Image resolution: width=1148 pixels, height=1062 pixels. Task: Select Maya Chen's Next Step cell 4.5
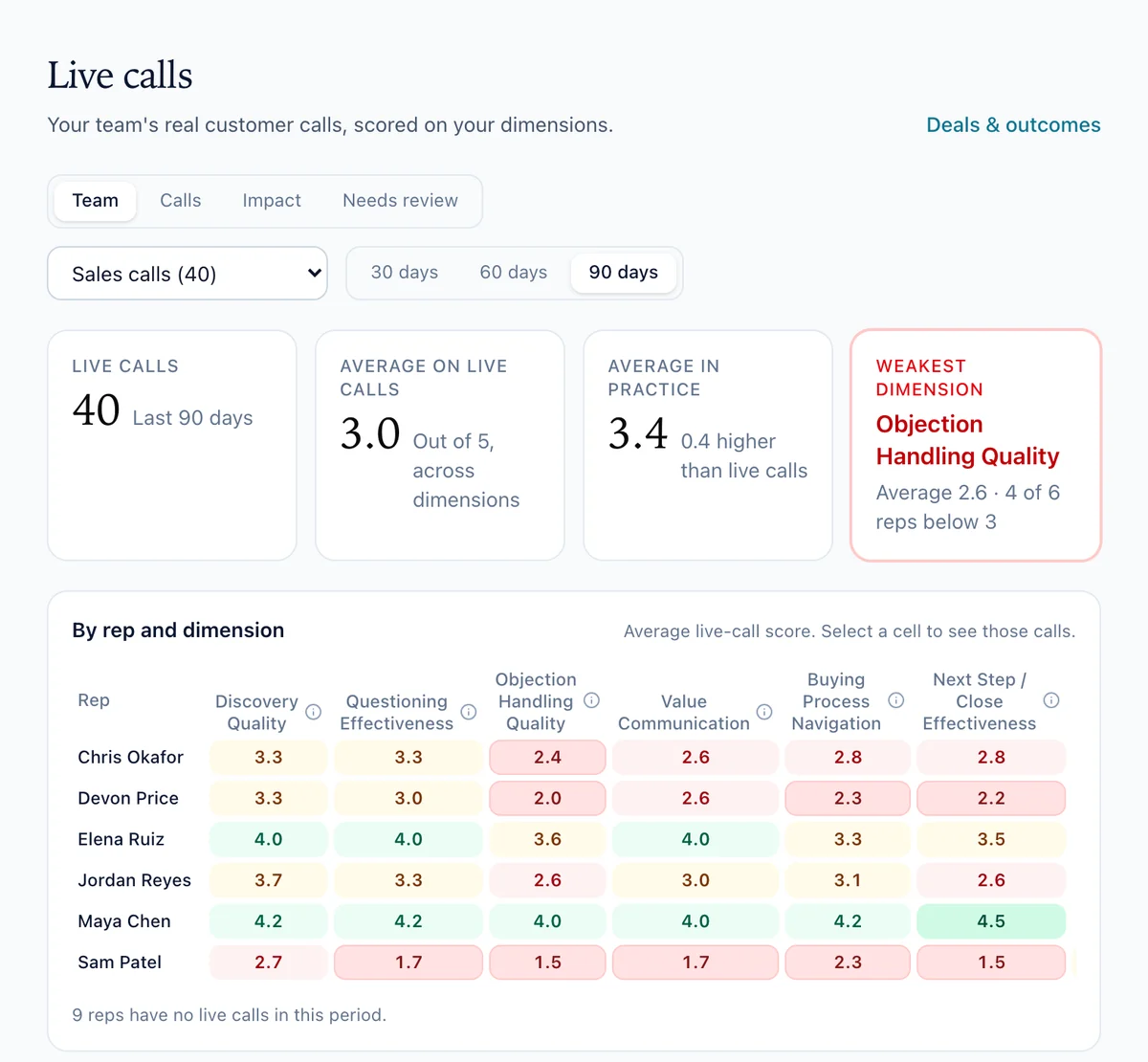coord(991,921)
